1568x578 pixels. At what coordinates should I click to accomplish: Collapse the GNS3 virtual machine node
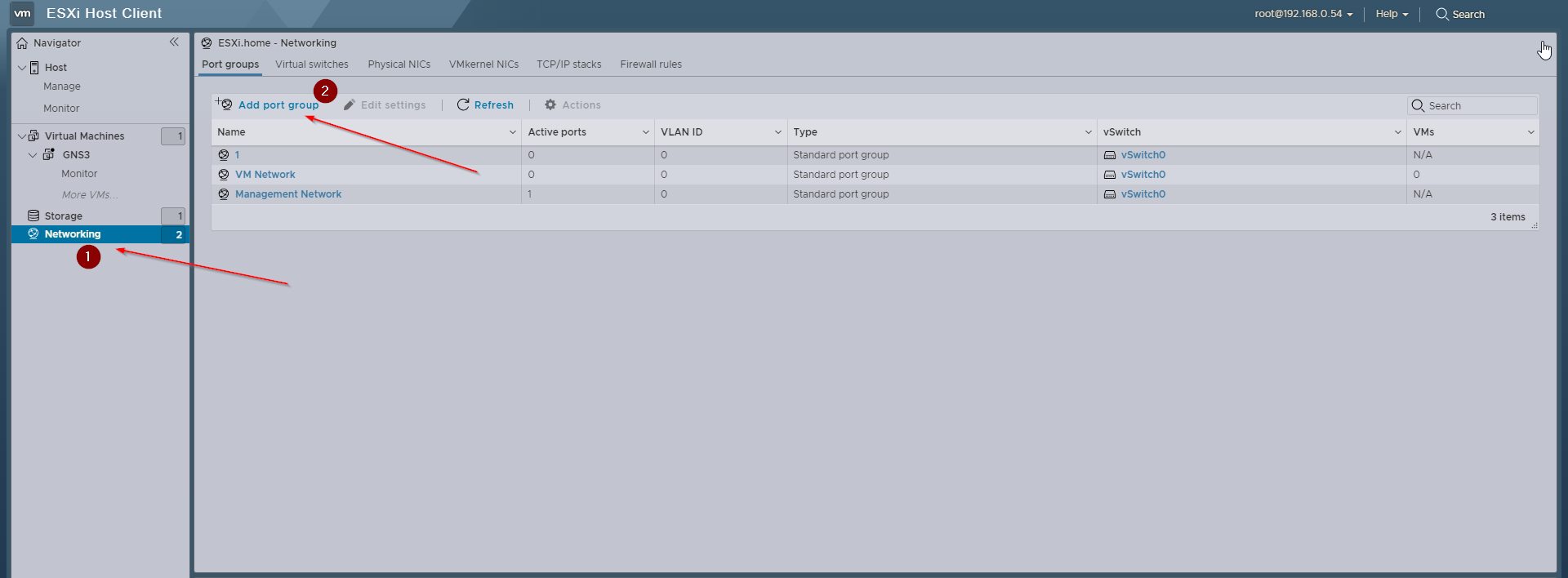(33, 155)
